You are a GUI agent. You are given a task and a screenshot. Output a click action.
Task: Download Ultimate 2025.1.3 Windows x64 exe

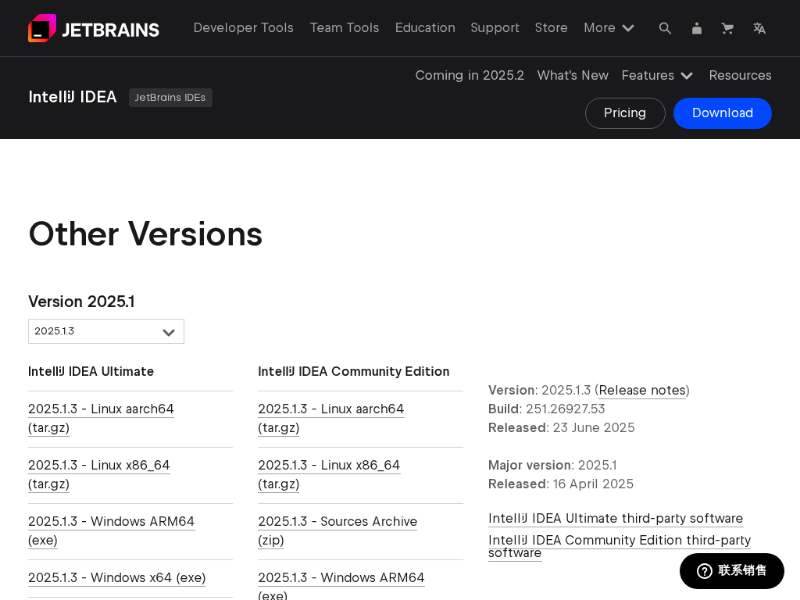point(117,577)
